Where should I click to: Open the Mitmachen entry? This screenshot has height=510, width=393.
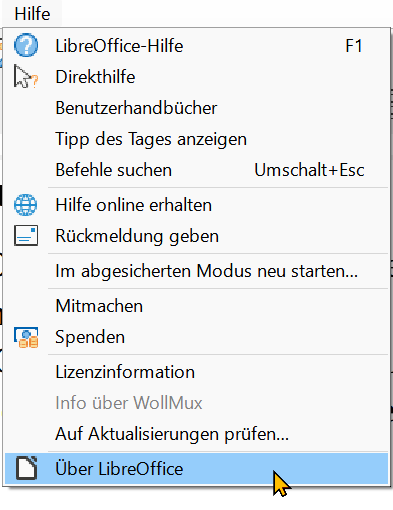coord(196,306)
